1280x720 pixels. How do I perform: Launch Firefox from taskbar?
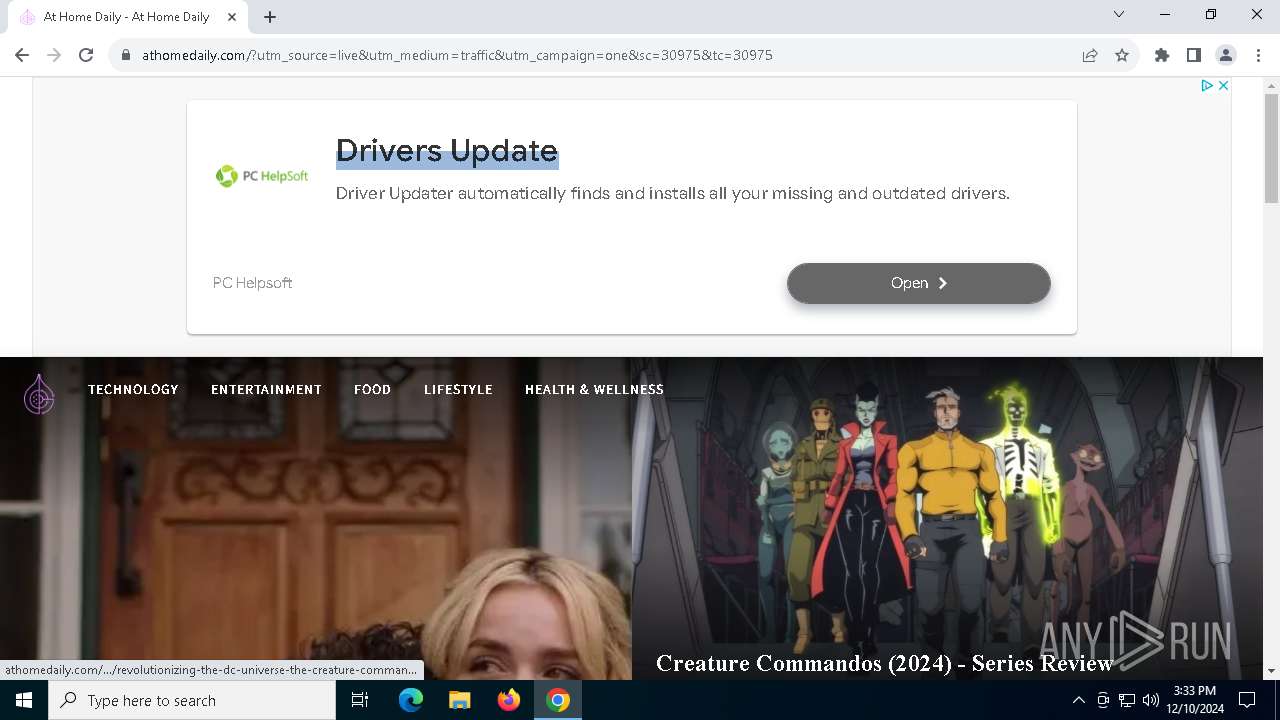point(509,700)
